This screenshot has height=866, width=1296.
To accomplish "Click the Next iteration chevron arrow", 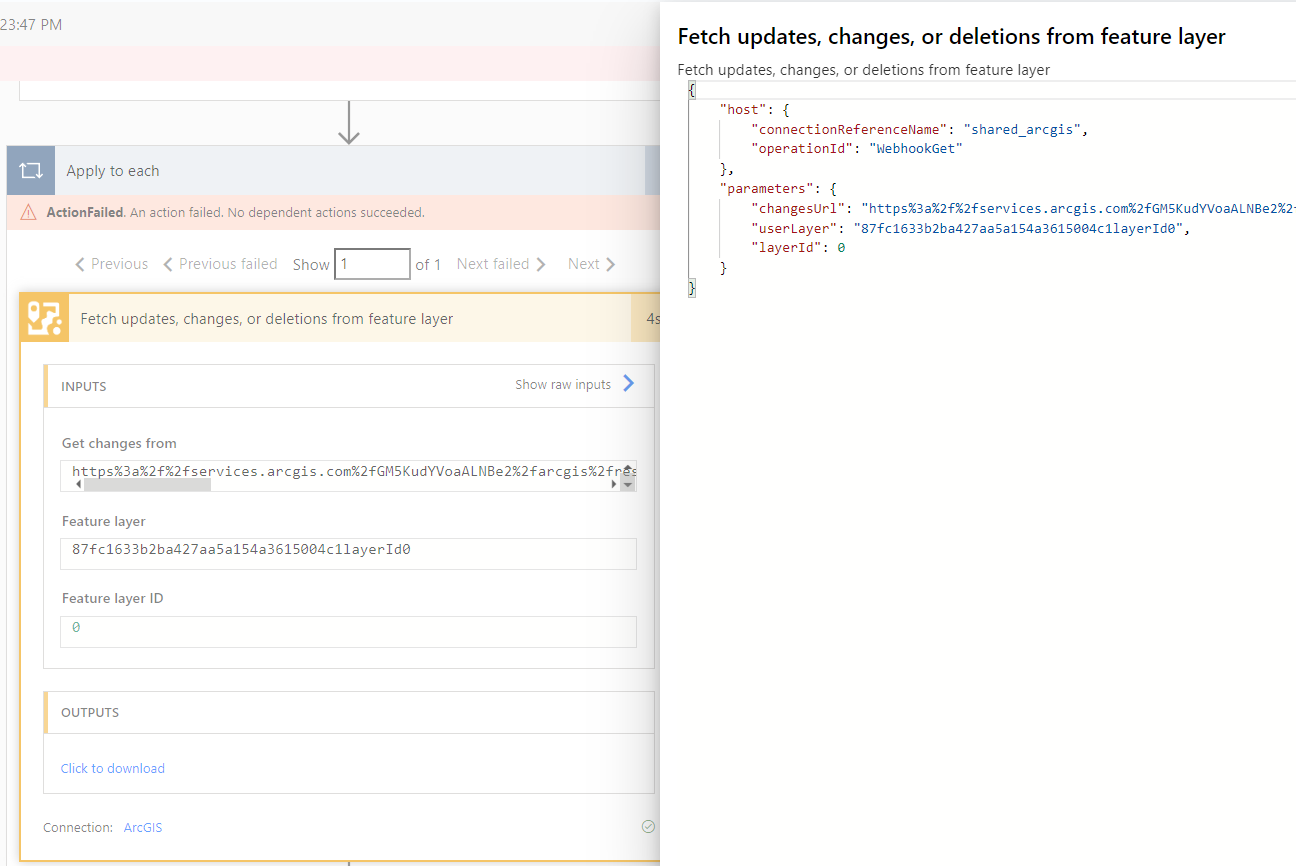I will 611,264.
